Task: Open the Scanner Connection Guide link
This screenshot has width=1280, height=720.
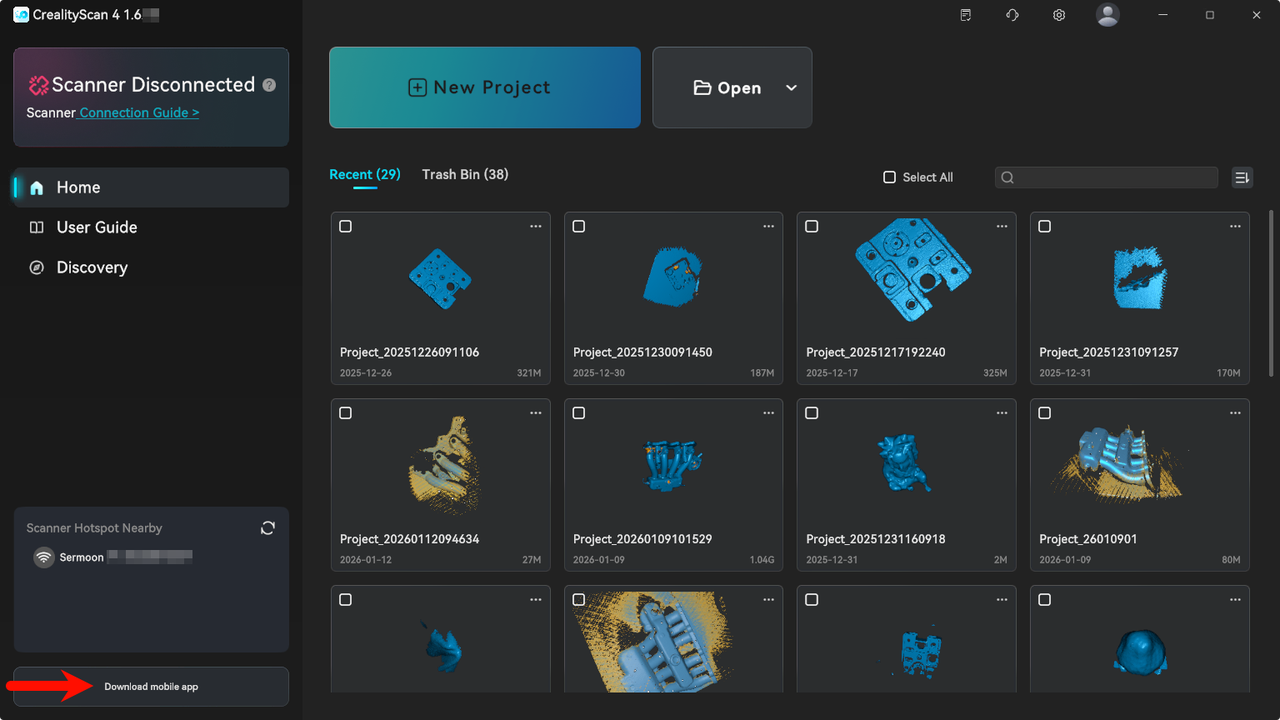Action: 139,113
